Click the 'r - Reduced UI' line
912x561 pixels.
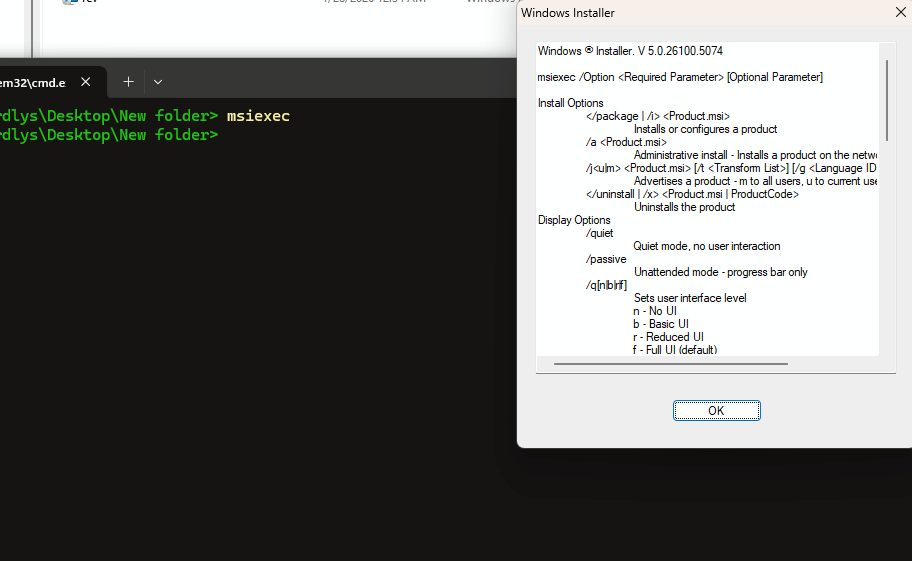[668, 337]
